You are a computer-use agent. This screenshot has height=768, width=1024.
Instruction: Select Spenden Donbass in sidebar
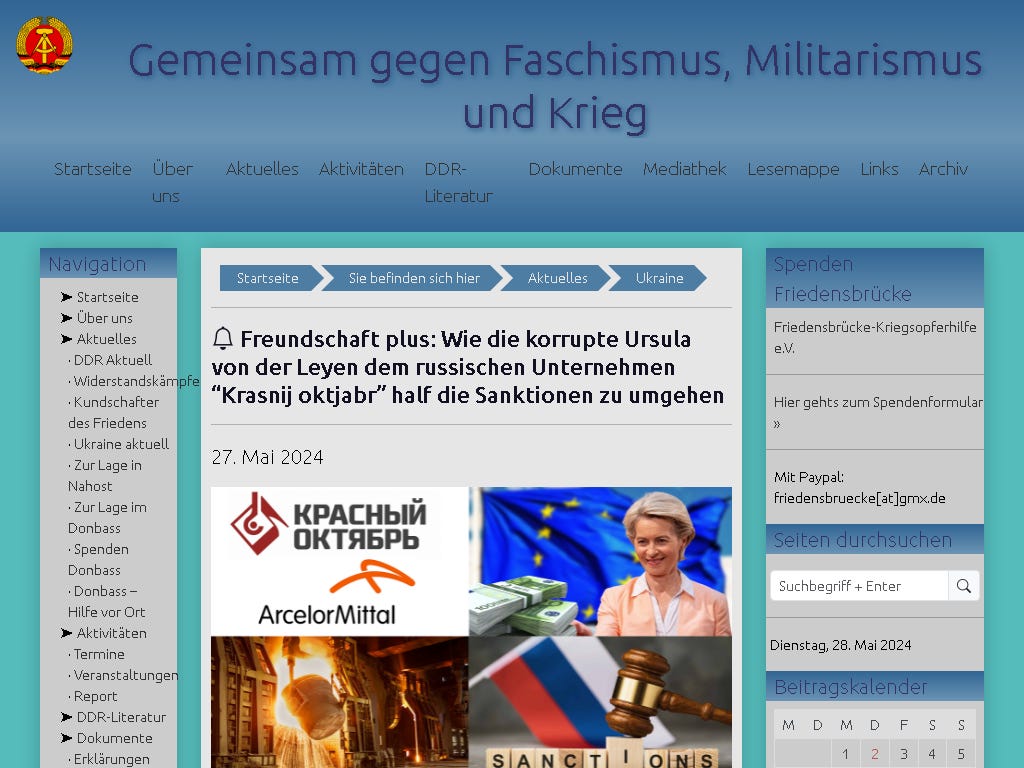click(x=98, y=559)
